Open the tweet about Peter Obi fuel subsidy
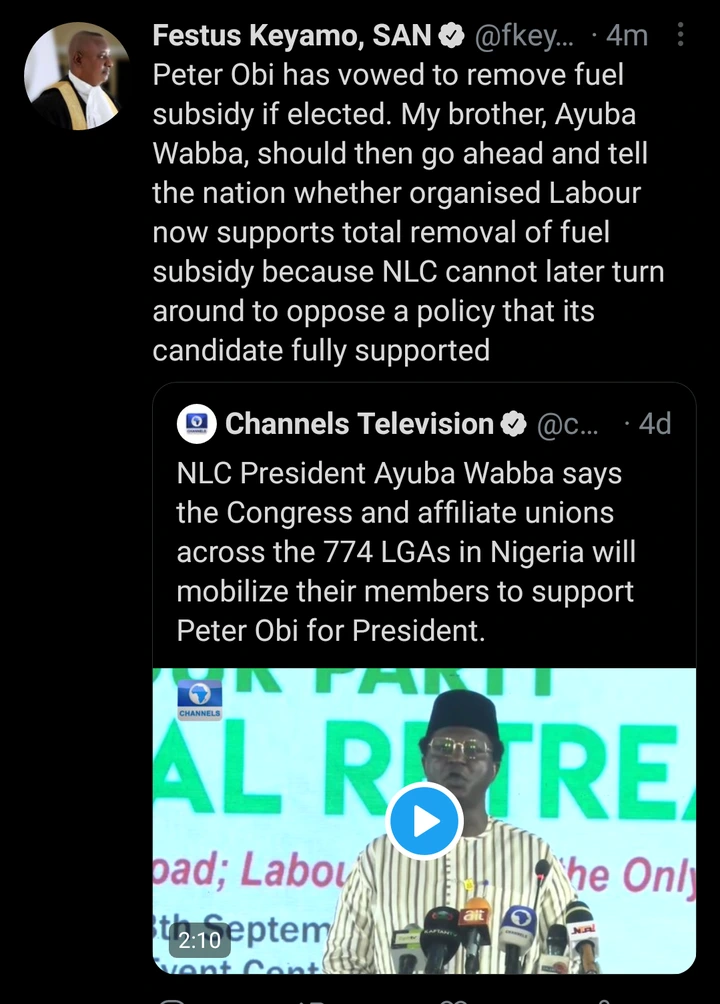Image resolution: width=720 pixels, height=1004 pixels. coord(412,210)
